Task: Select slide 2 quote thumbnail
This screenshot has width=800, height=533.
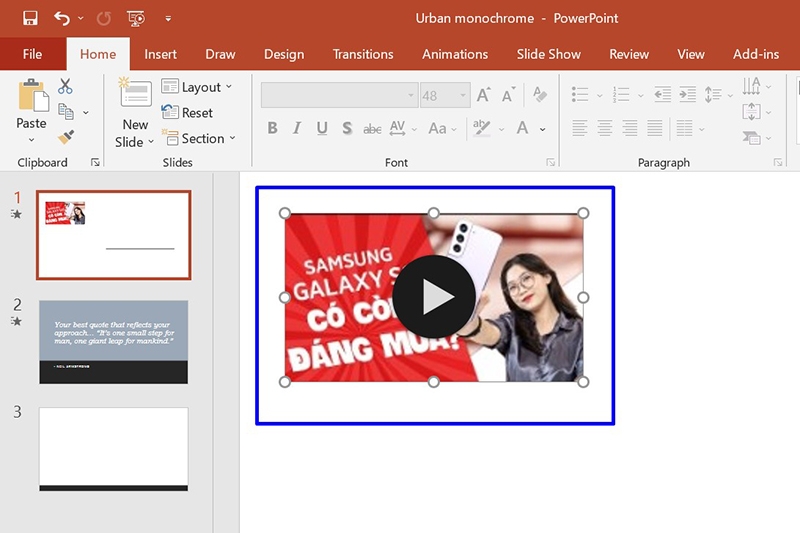Action: (x=113, y=342)
